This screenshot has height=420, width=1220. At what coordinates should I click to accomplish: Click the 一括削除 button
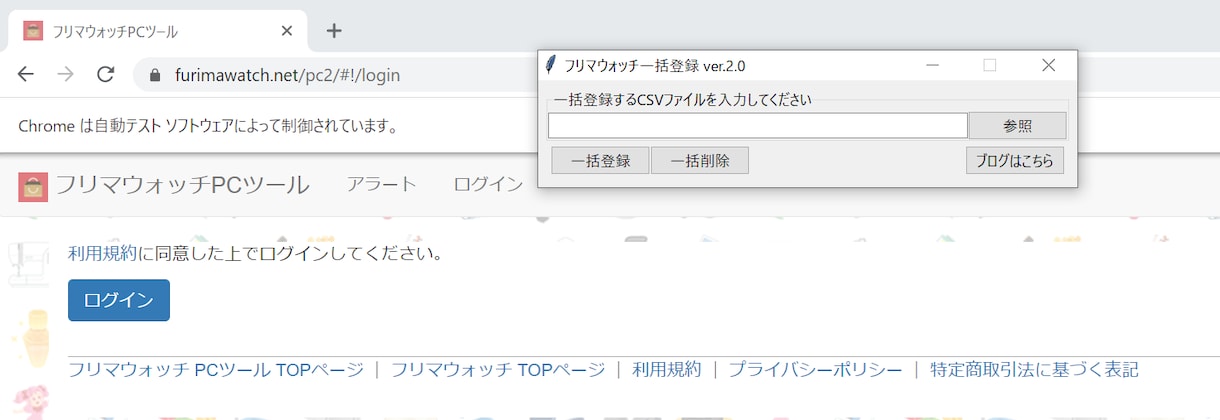pyautogui.click(x=700, y=160)
